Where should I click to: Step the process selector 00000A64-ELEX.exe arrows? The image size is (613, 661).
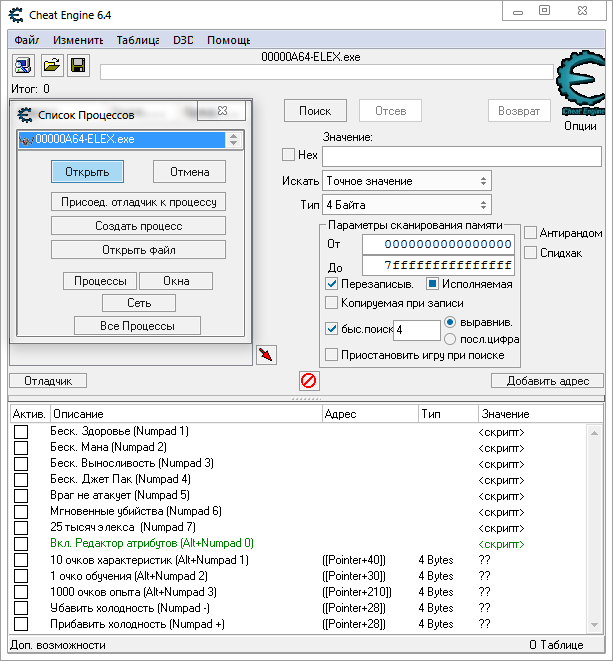coord(234,140)
